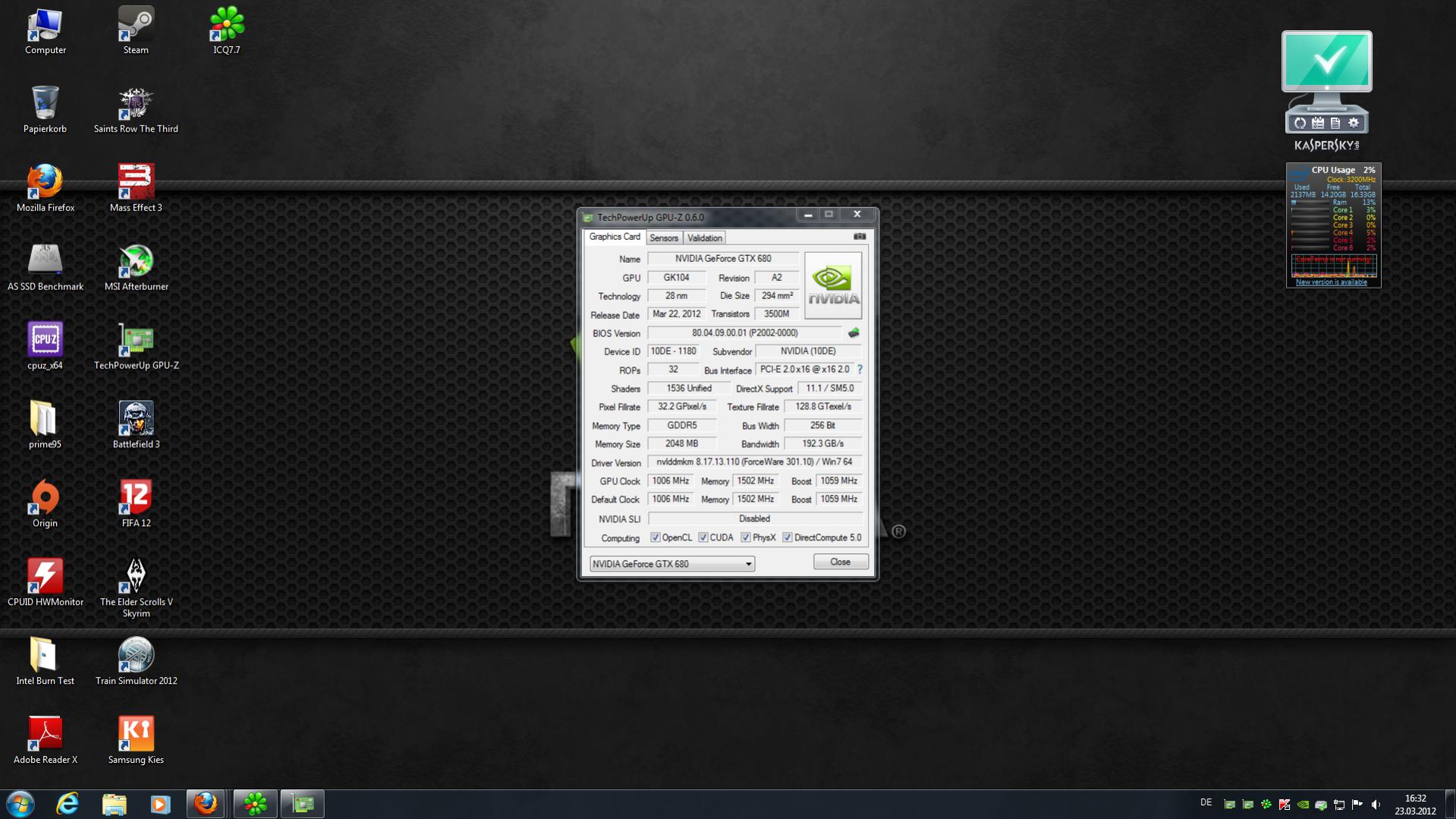Viewport: 1456px width, 819px height.
Task: Launch Battlefield 3 desktop shortcut
Action: (x=136, y=426)
